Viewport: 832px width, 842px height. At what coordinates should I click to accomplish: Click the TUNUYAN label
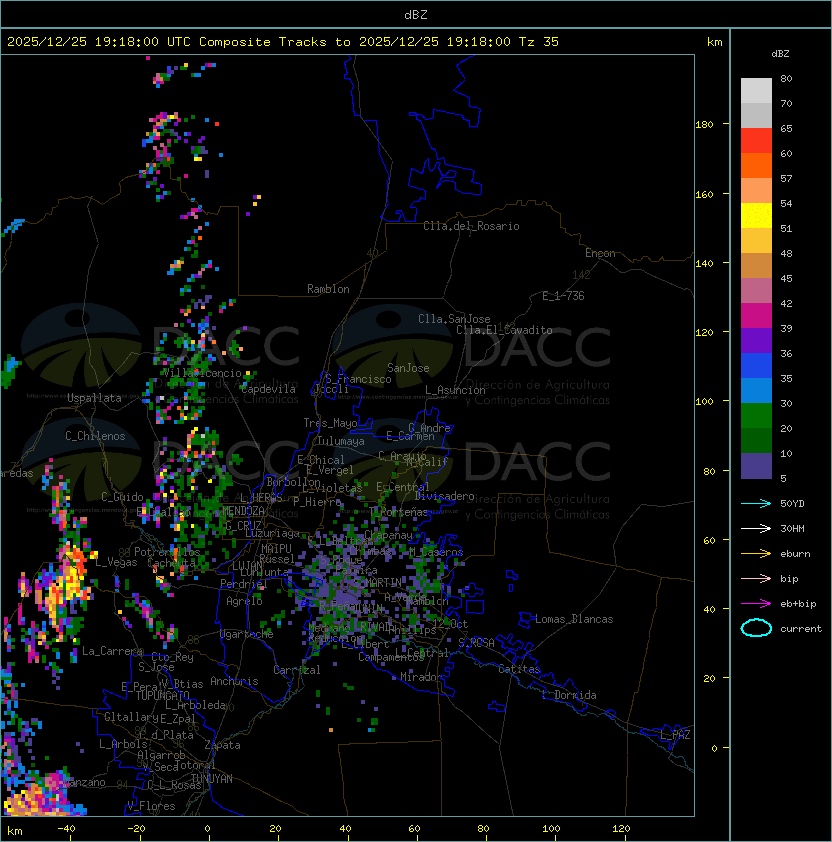pyautogui.click(x=212, y=779)
